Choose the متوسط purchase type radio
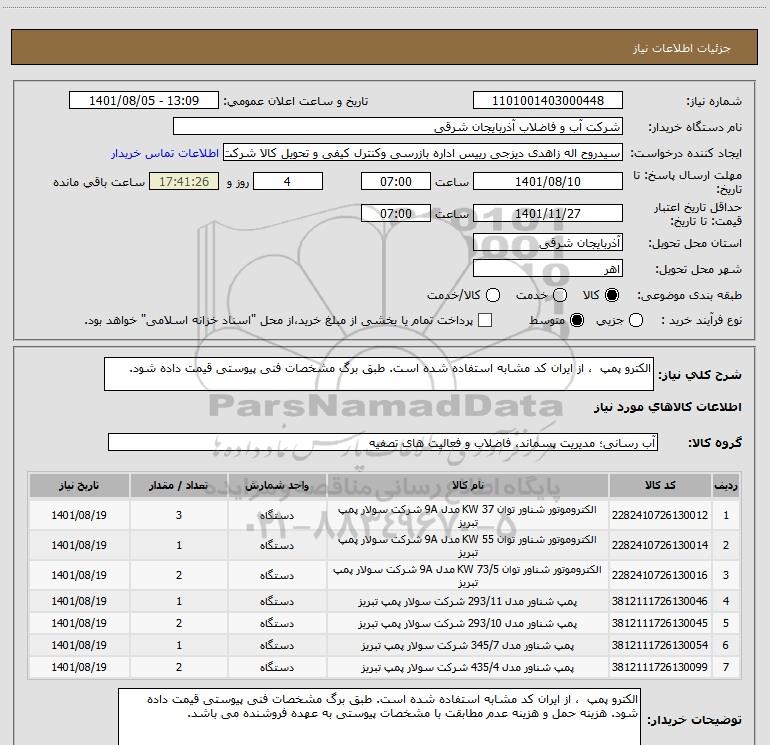770x745 pixels. pyautogui.click(x=577, y=320)
